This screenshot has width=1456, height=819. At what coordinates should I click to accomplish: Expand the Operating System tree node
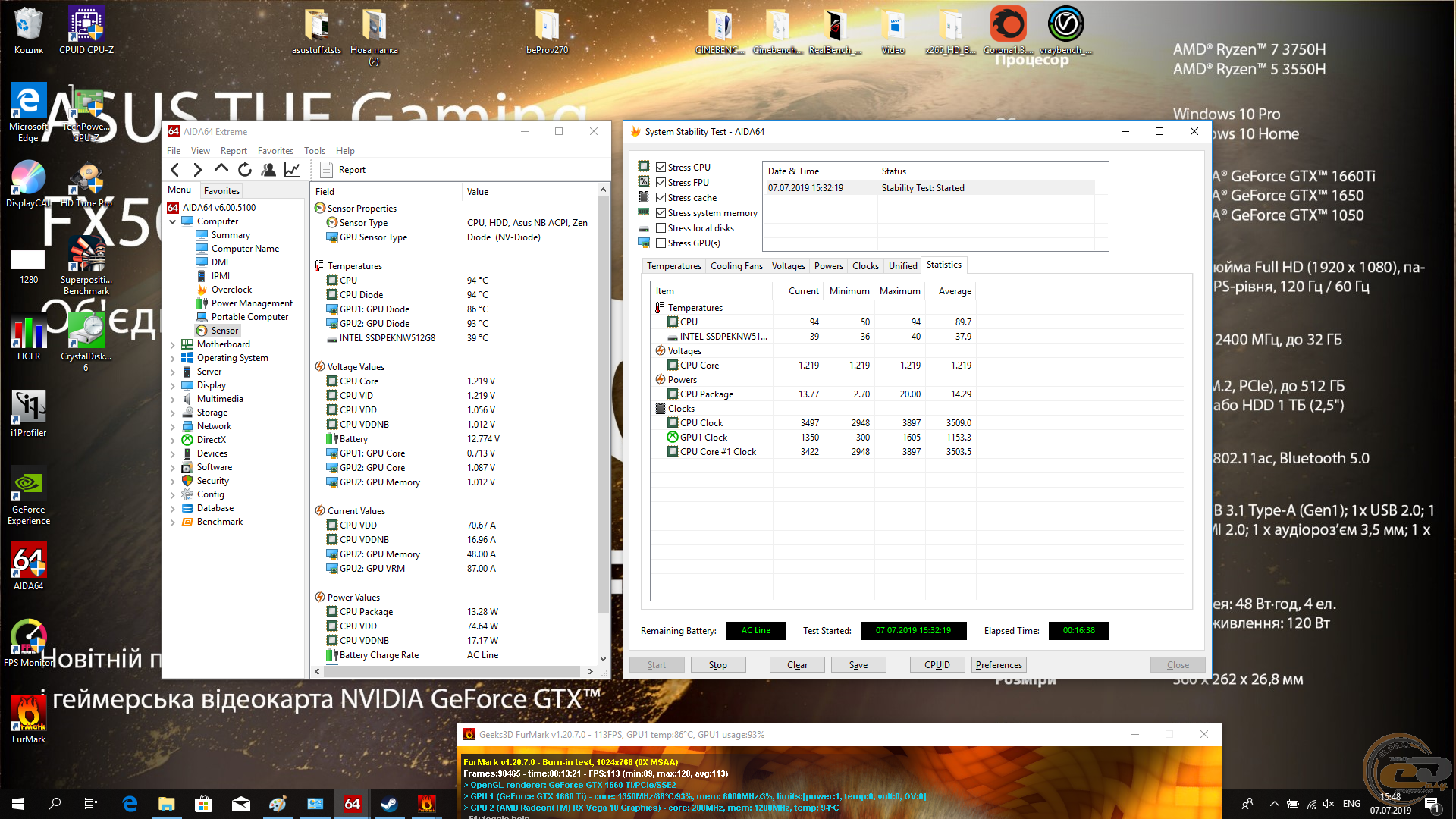[173, 358]
